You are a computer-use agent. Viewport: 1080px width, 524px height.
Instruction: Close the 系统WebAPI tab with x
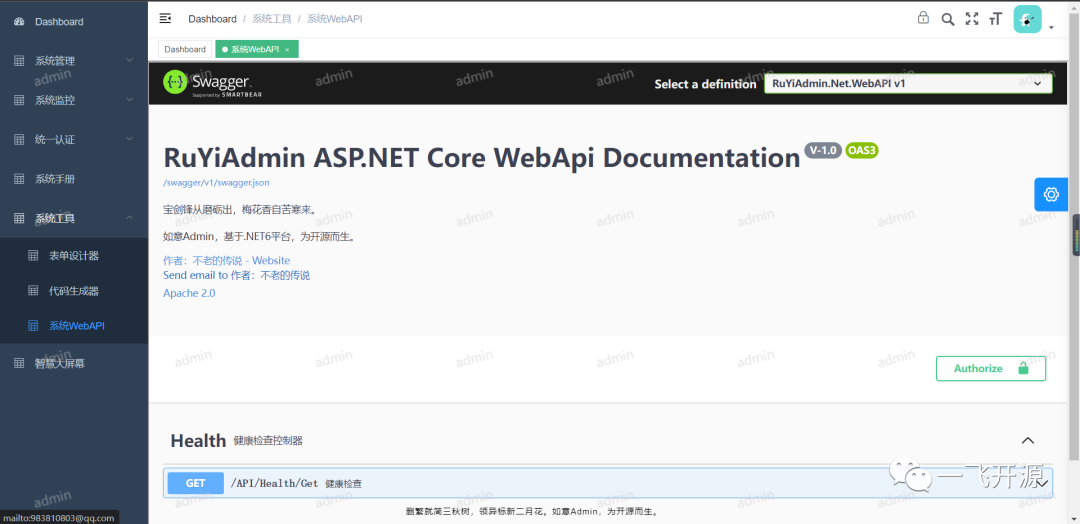(287, 50)
